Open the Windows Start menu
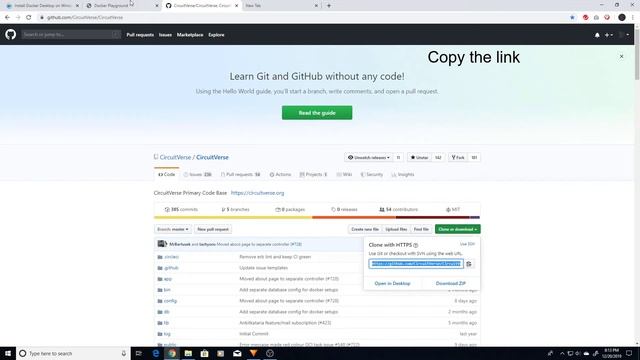Image resolution: width=640 pixels, height=360 pixels. [x=8, y=353]
